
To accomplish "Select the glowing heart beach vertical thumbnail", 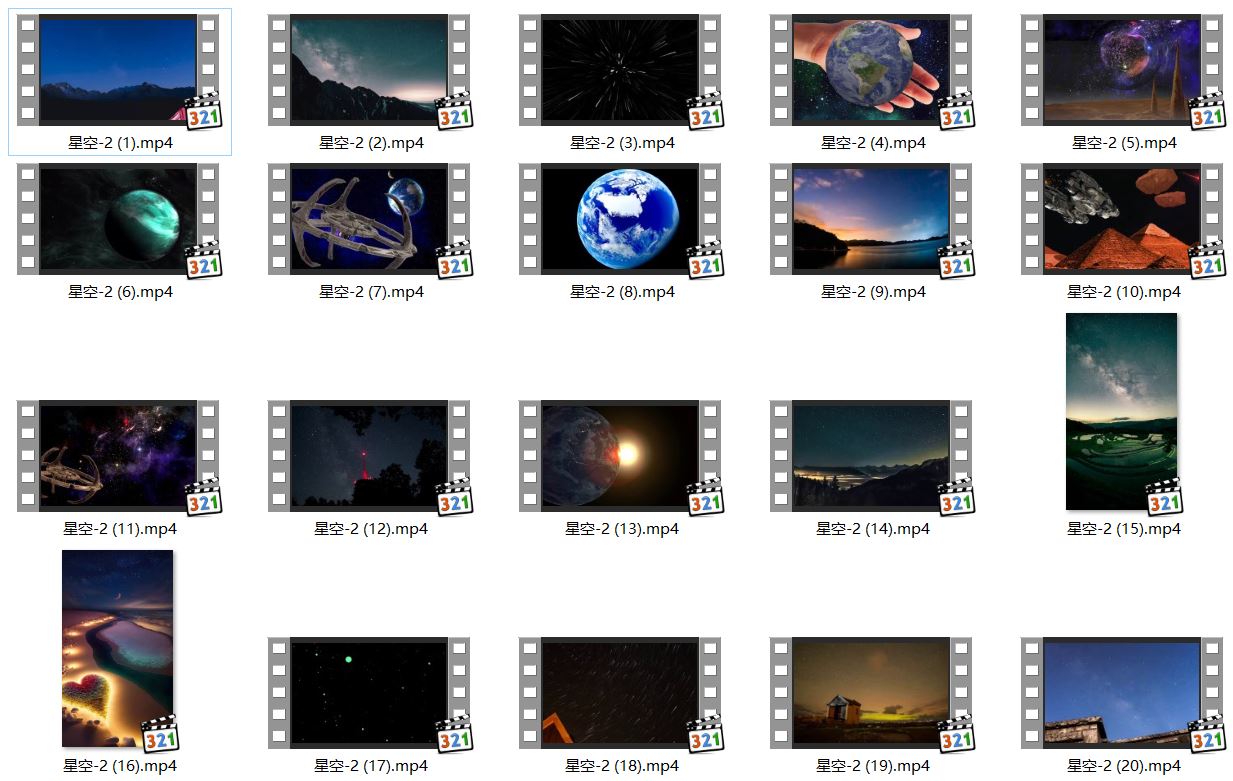I will click(x=117, y=647).
